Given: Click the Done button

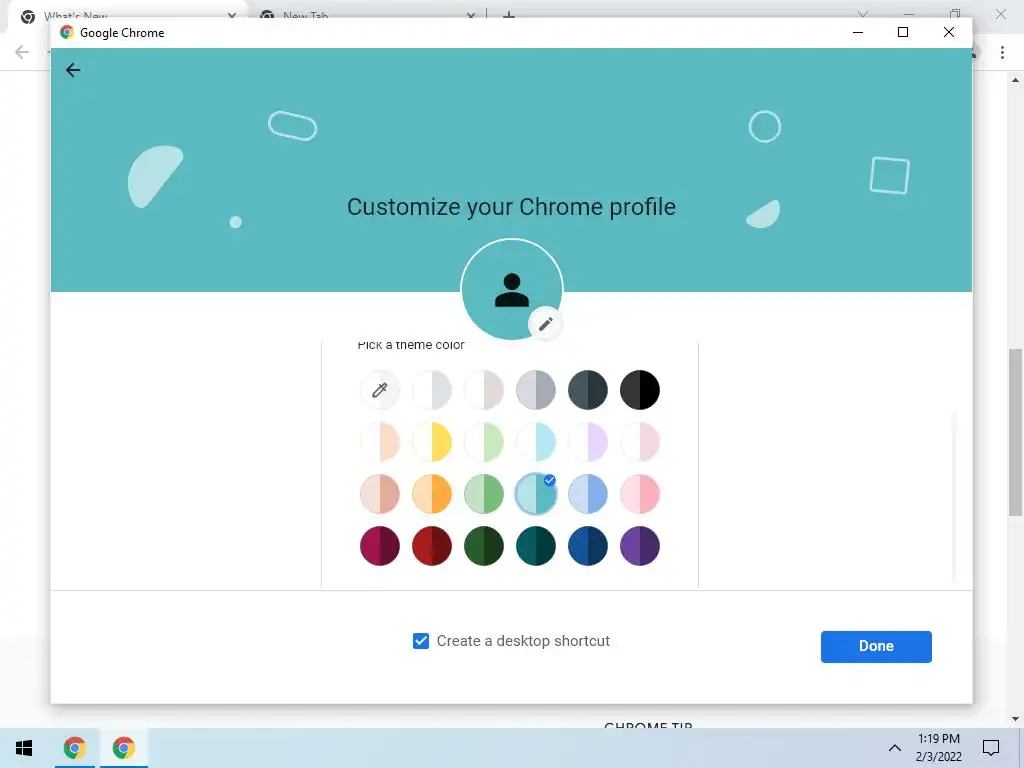Looking at the screenshot, I should 876,647.
